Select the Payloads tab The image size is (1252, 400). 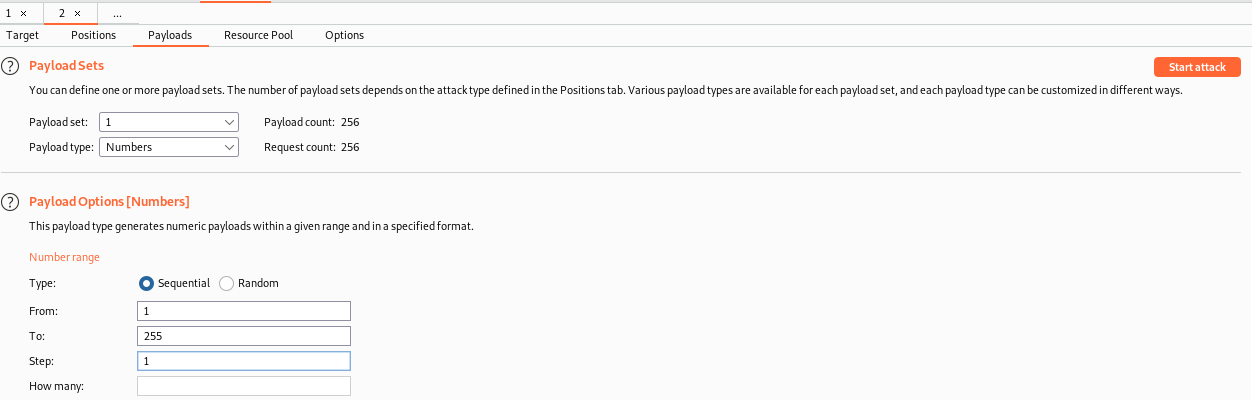coord(170,35)
